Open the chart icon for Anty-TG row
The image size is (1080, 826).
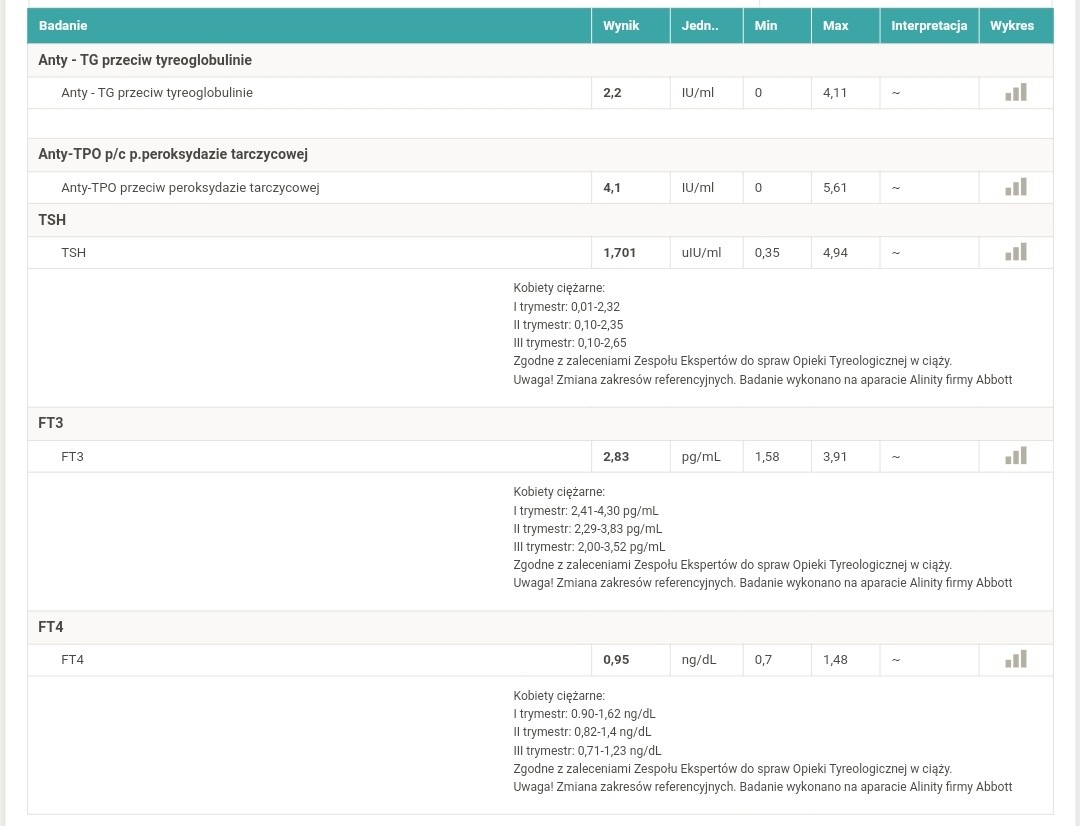pyautogui.click(x=1015, y=93)
